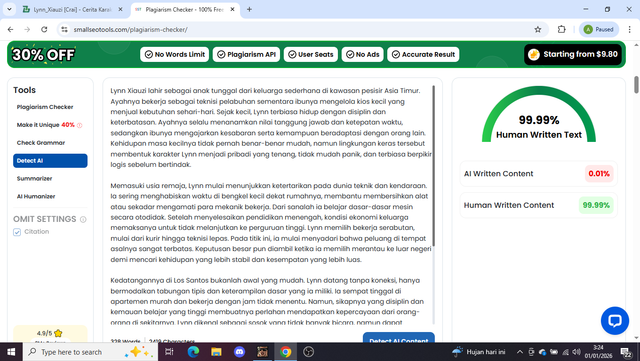Click the No Ads badge
This screenshot has height=361, width=640.
point(362,54)
